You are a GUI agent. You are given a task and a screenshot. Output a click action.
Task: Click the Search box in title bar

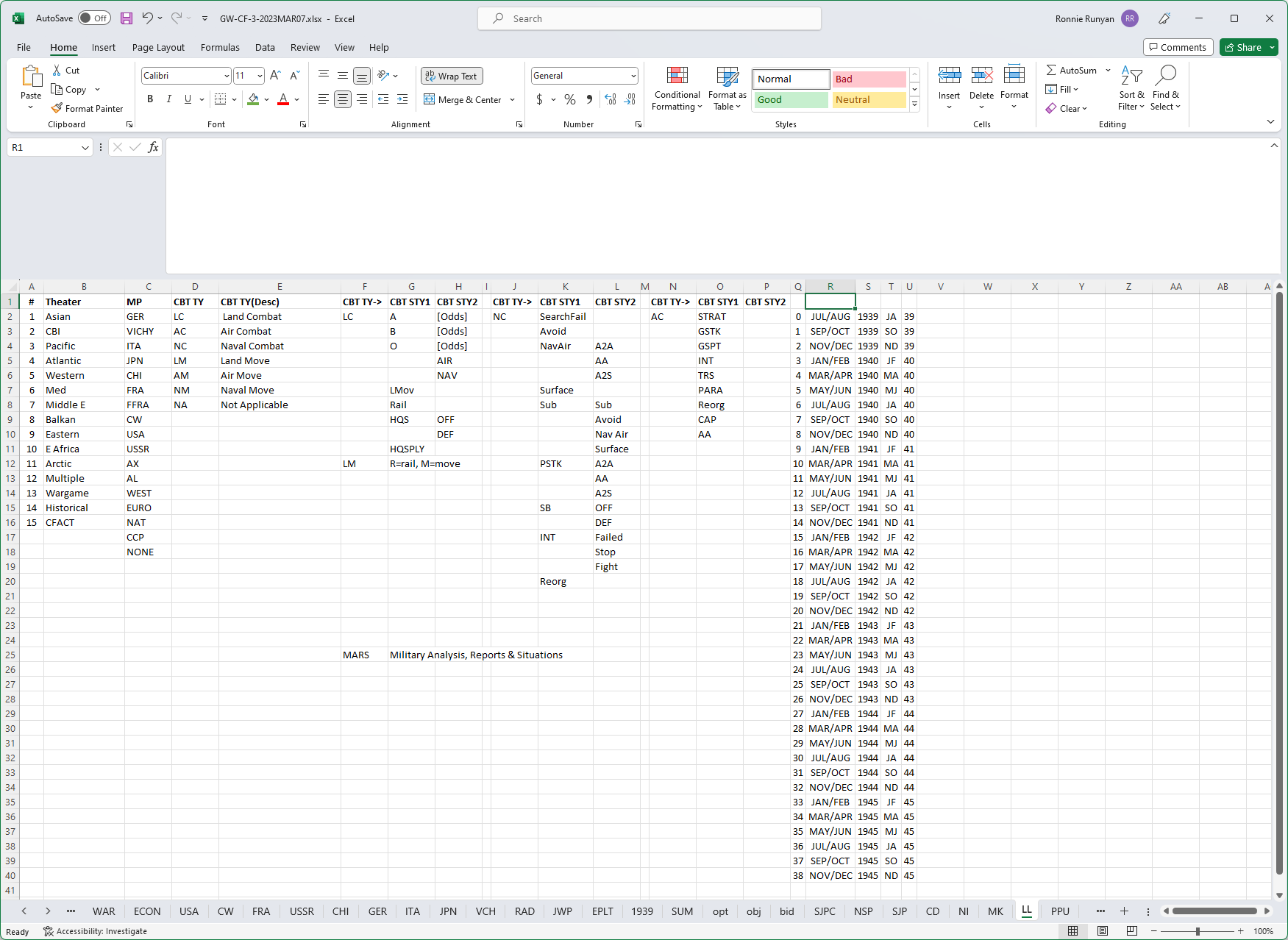650,18
